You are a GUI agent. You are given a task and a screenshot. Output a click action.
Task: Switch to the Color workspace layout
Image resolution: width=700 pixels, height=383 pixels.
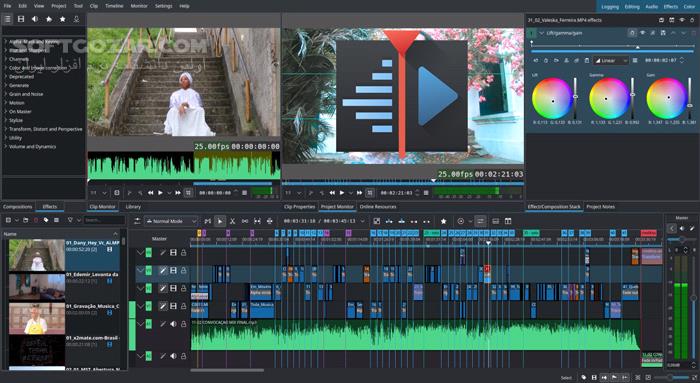(x=689, y=7)
